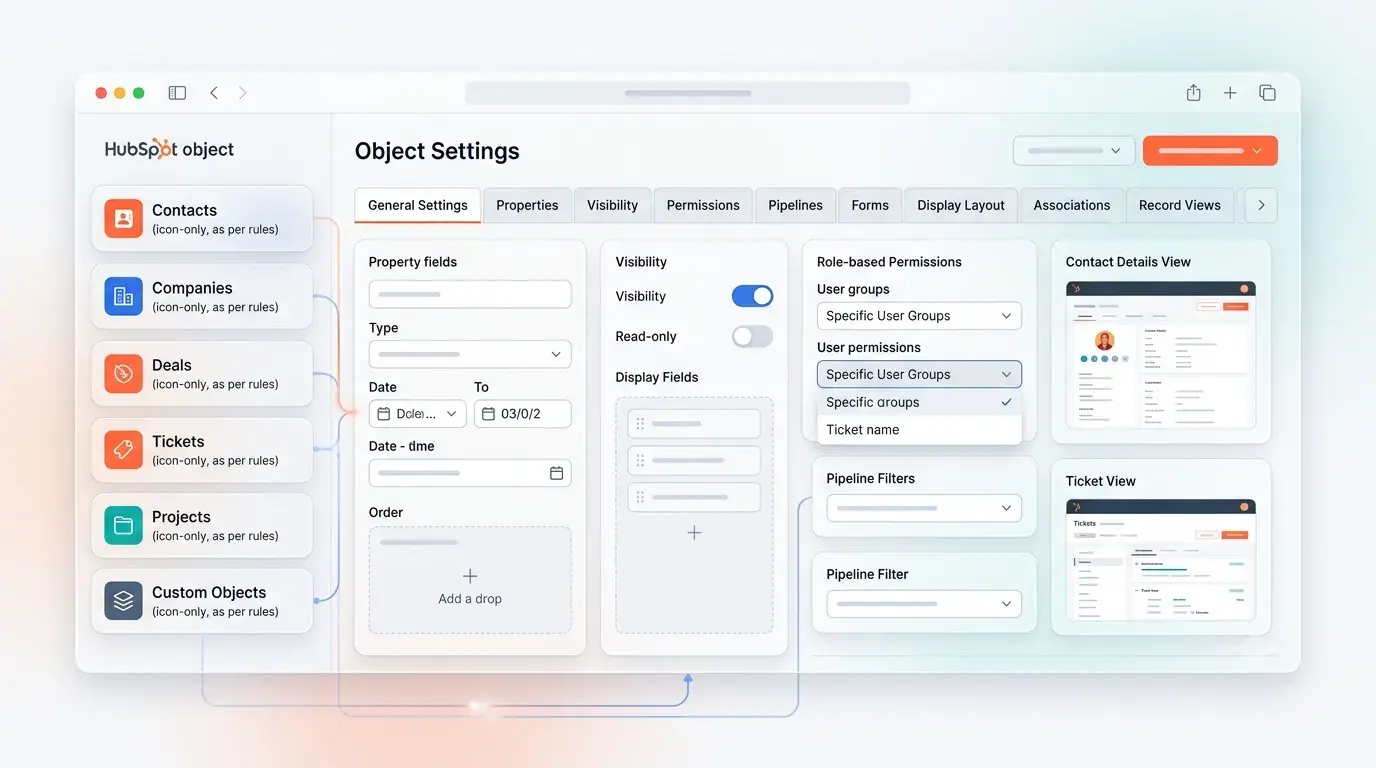Open the Date-time calendar picker icon
Image resolution: width=1376 pixels, height=768 pixels.
click(556, 473)
